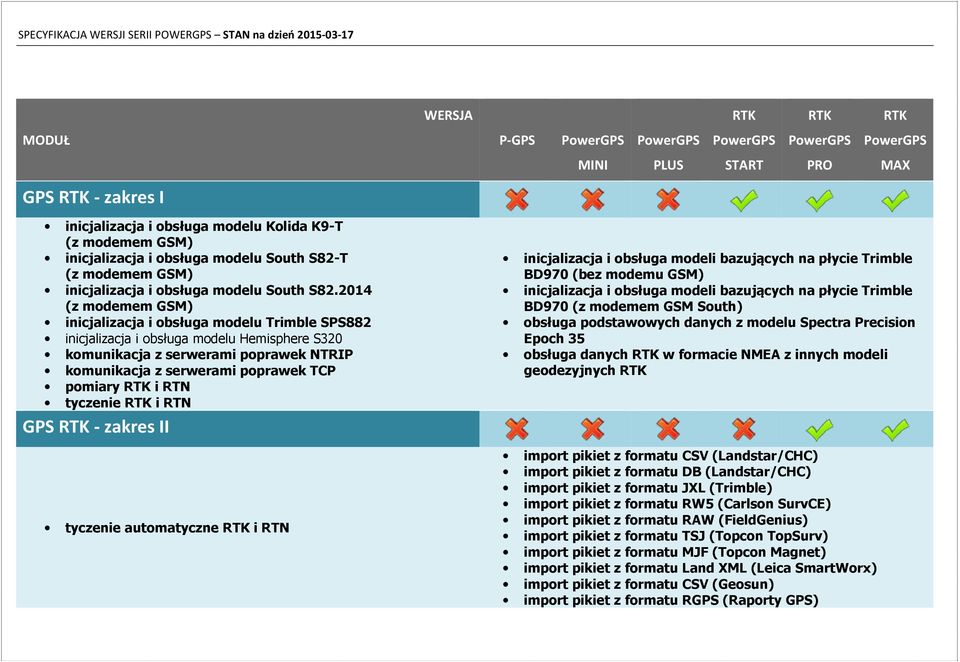Click the 'GPS RTK - zakres II' section header

tap(247, 428)
